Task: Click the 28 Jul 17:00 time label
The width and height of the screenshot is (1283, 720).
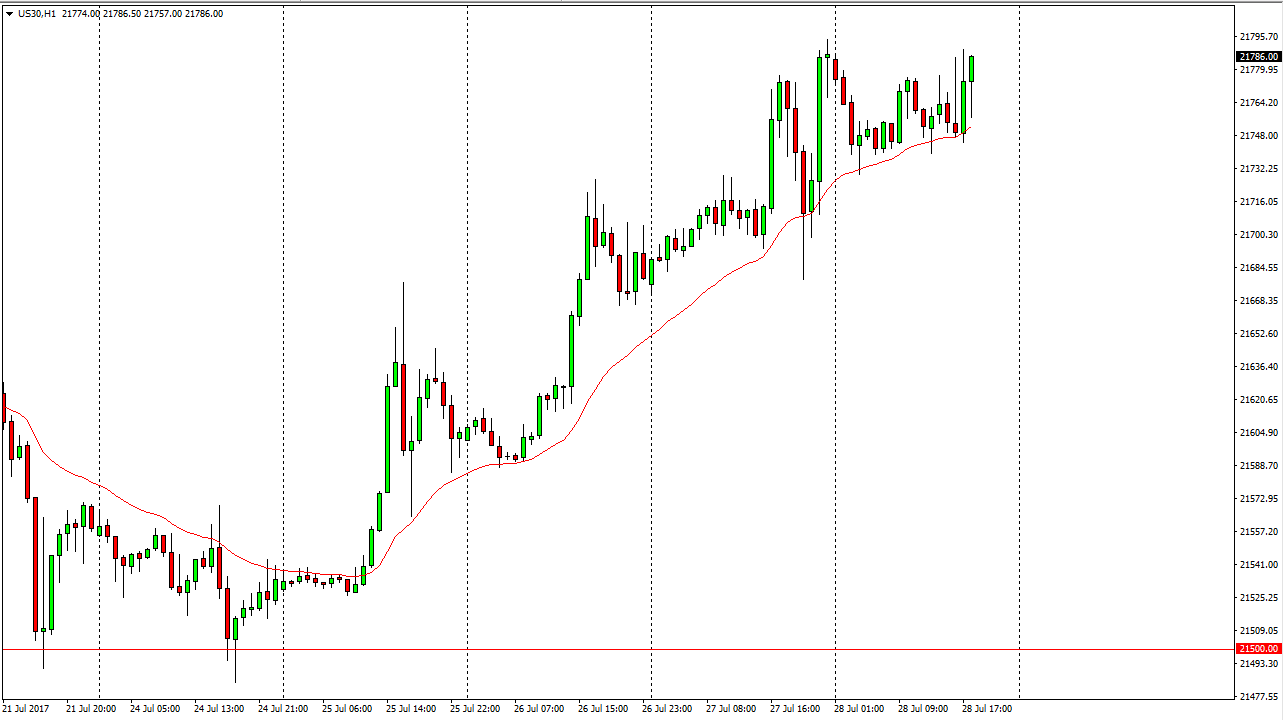Action: coord(986,709)
